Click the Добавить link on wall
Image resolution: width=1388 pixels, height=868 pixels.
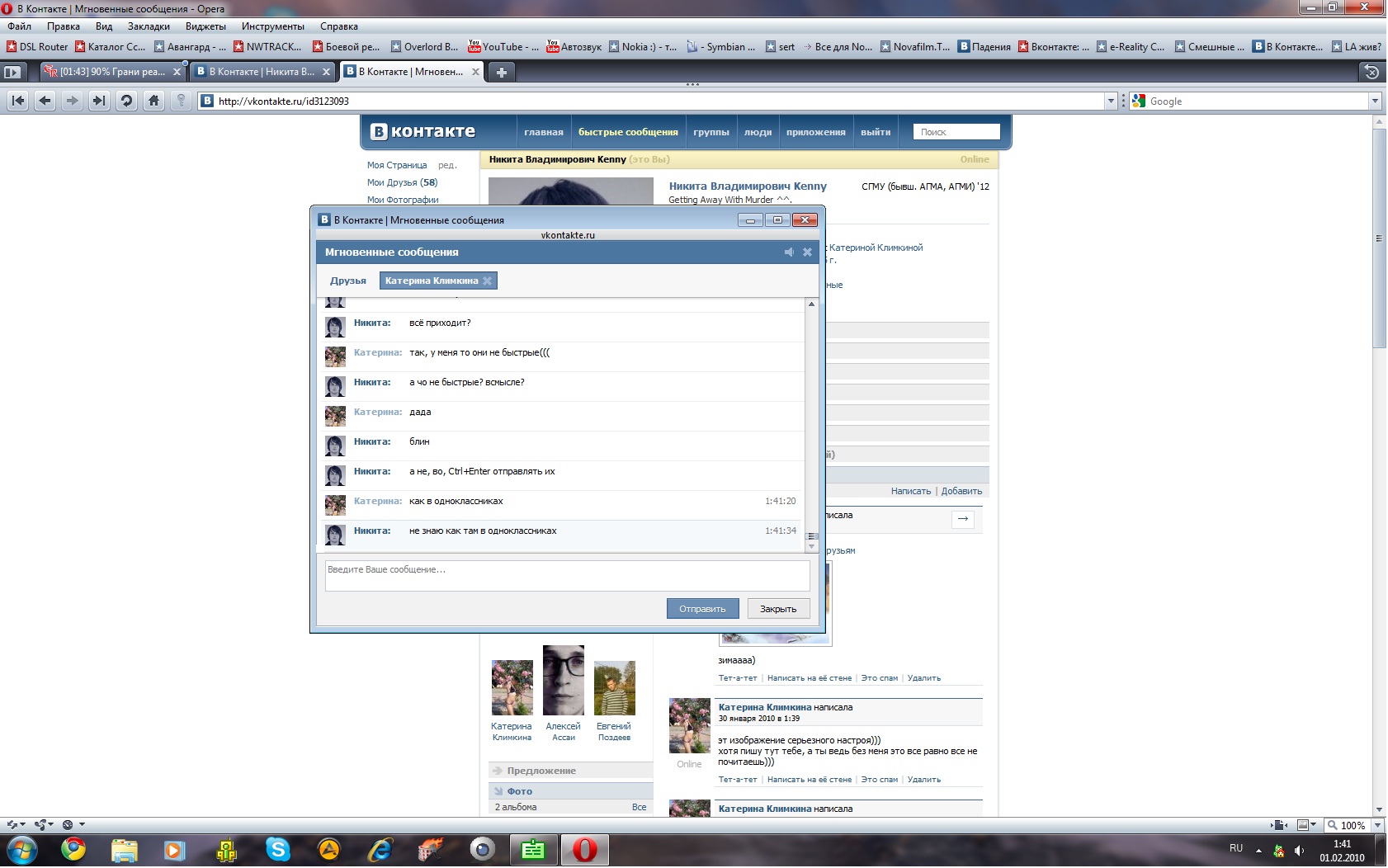coord(961,491)
